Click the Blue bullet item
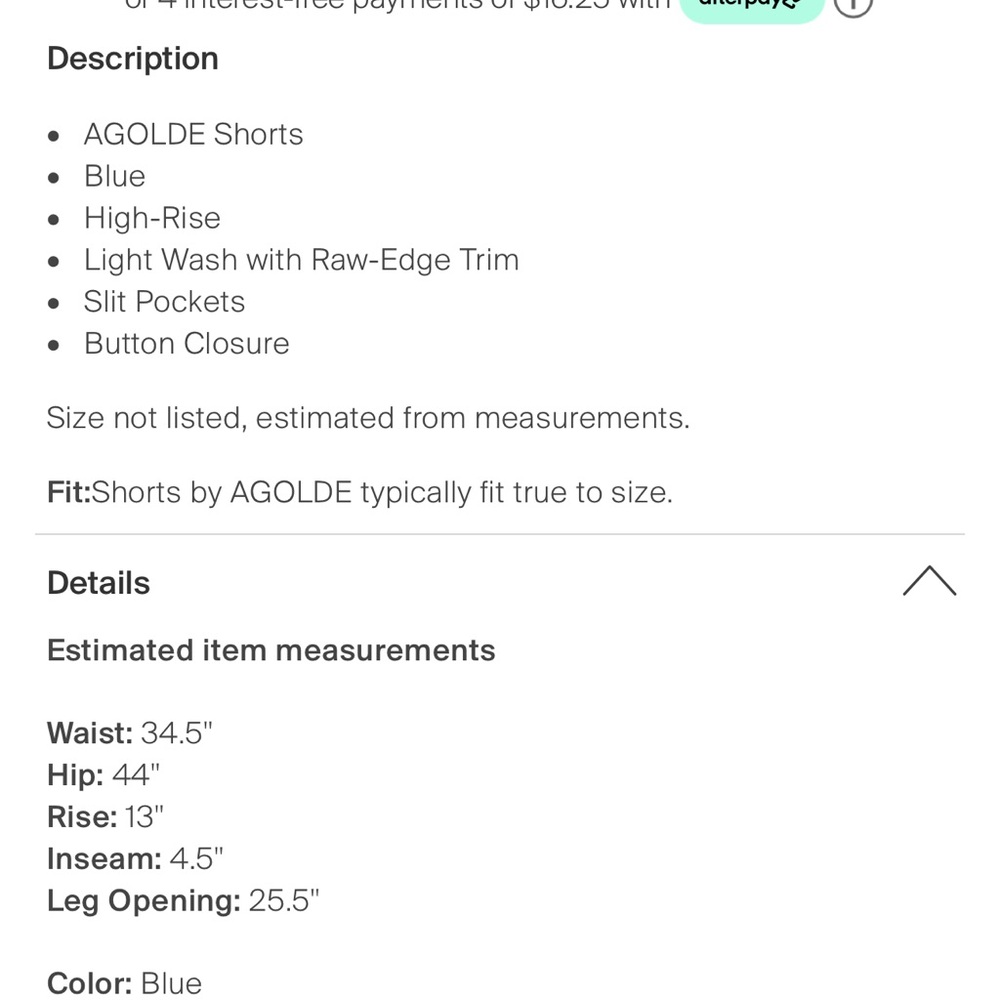 (x=115, y=176)
